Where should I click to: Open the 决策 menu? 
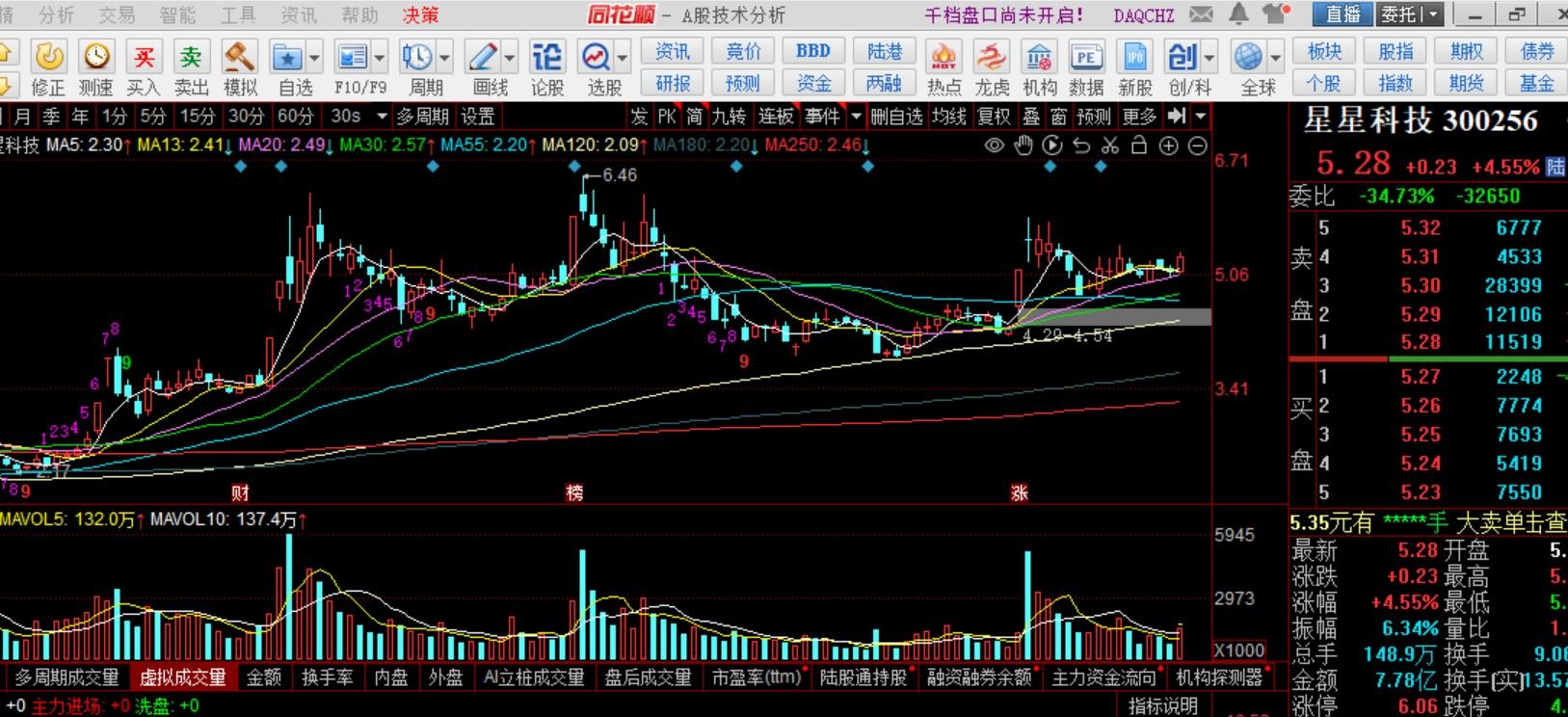coord(420,14)
